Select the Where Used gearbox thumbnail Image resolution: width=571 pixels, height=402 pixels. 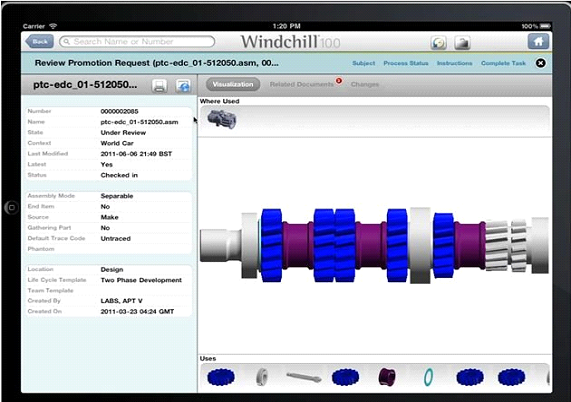pos(222,119)
